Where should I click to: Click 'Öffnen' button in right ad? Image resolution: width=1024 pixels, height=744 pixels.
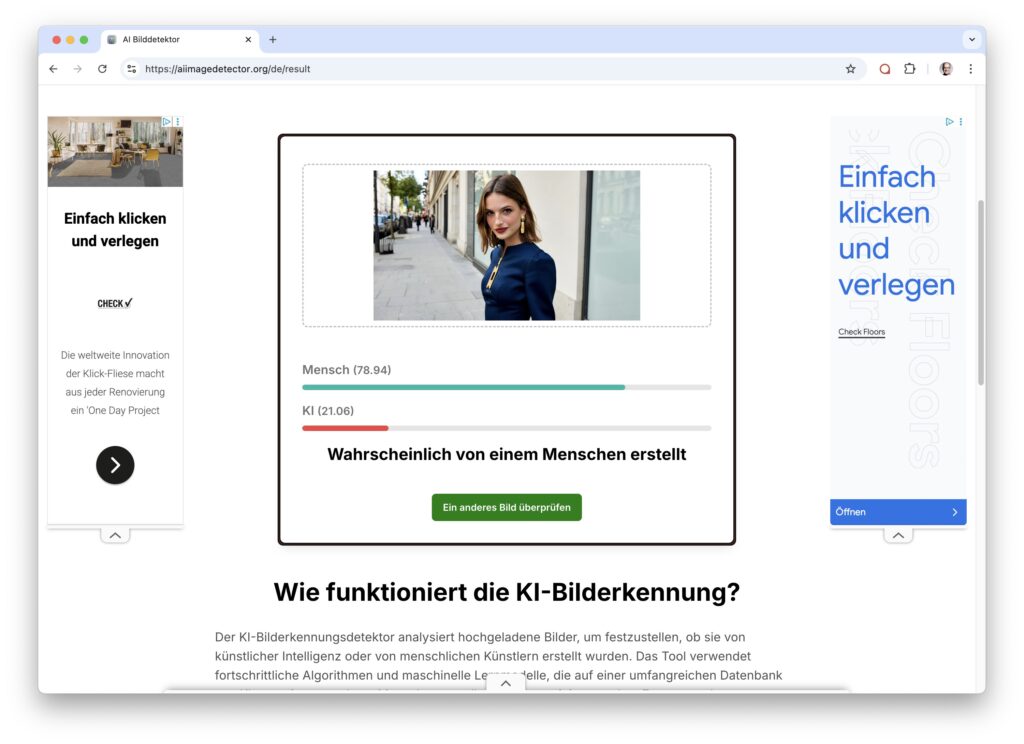tap(898, 512)
